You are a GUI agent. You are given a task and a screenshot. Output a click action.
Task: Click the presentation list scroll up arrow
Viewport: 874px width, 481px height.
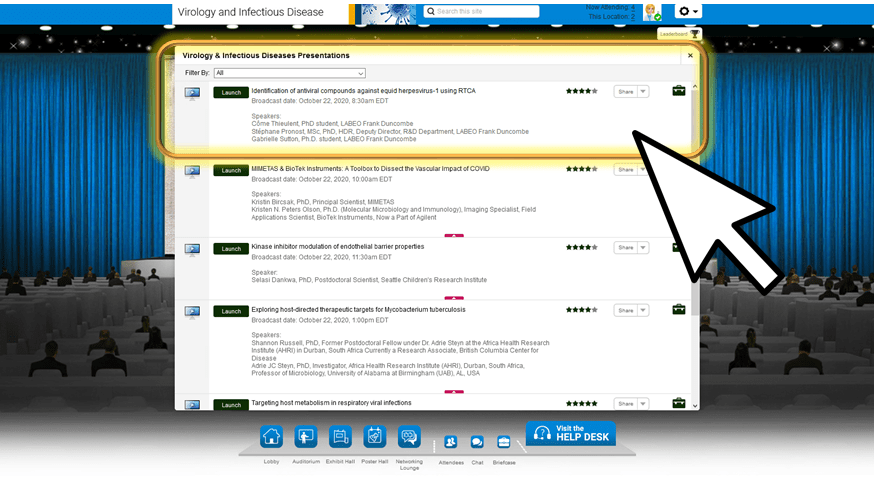pos(695,86)
